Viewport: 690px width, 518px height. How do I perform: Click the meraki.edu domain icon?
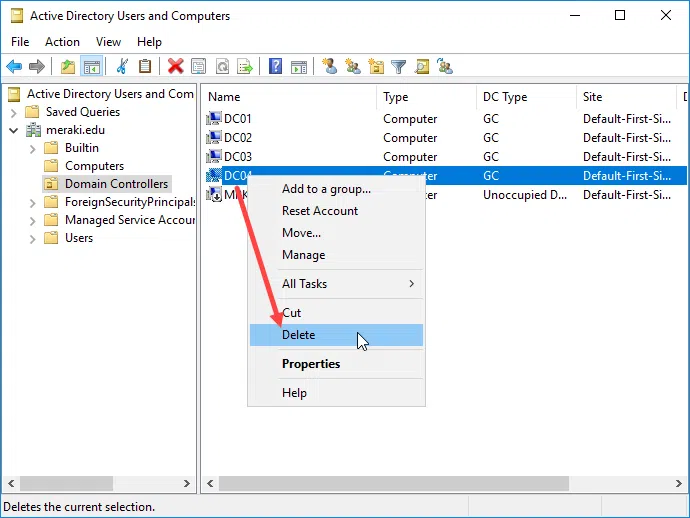[x=33, y=130]
